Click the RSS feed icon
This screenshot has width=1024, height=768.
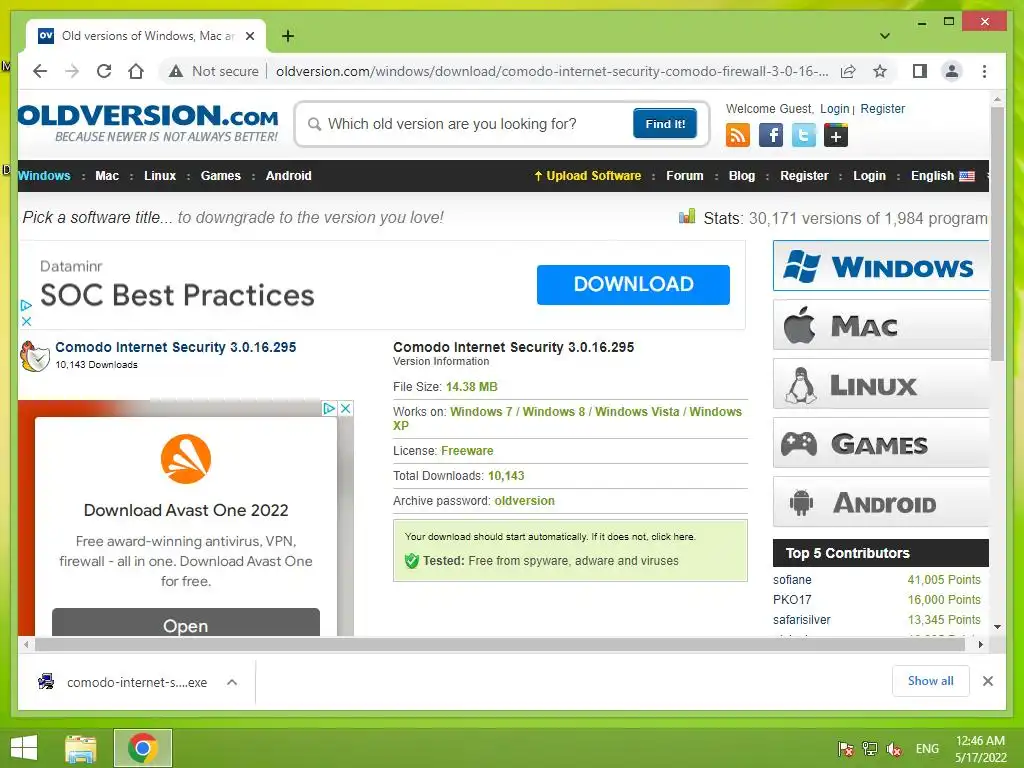(737, 136)
